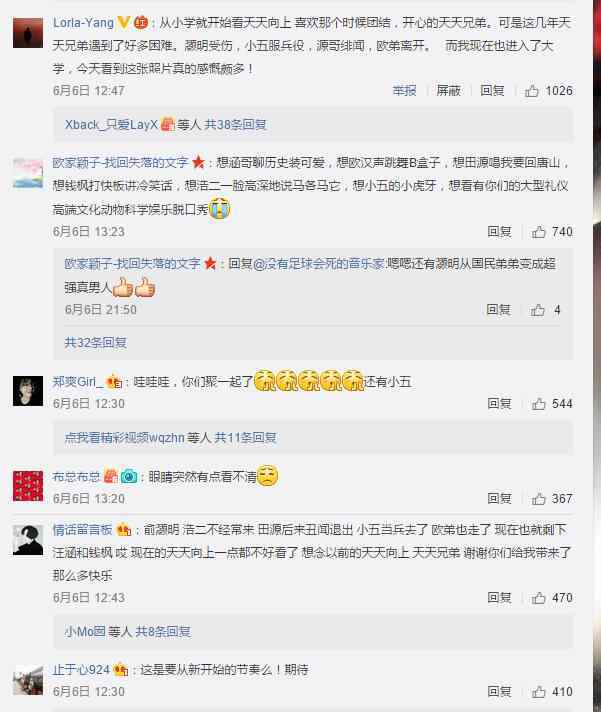Click the verified V badge beside Loria-Yang
The width and height of the screenshot is (601, 712).
(x=123, y=22)
